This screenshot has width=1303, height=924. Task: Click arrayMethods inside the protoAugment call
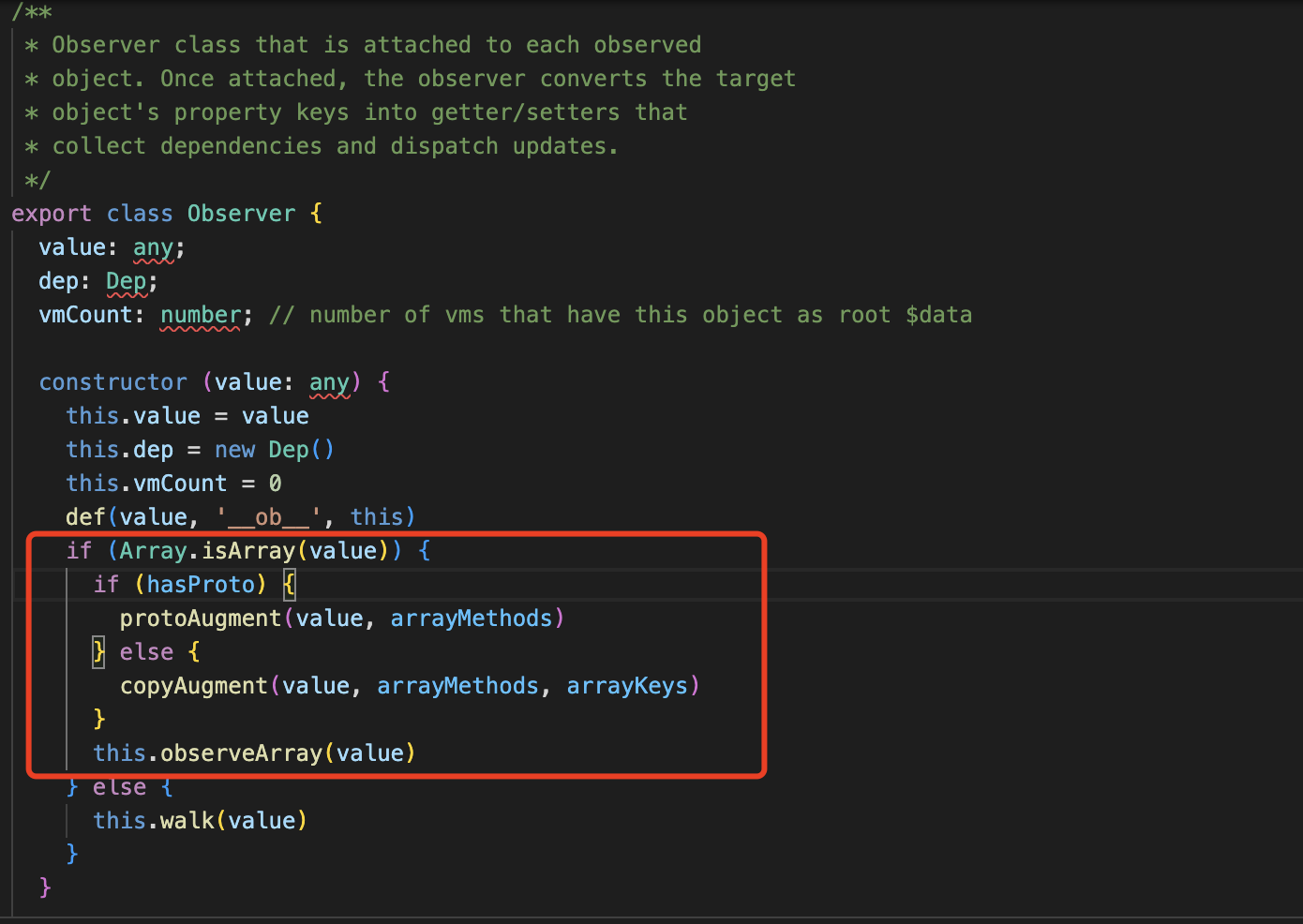[472, 618]
